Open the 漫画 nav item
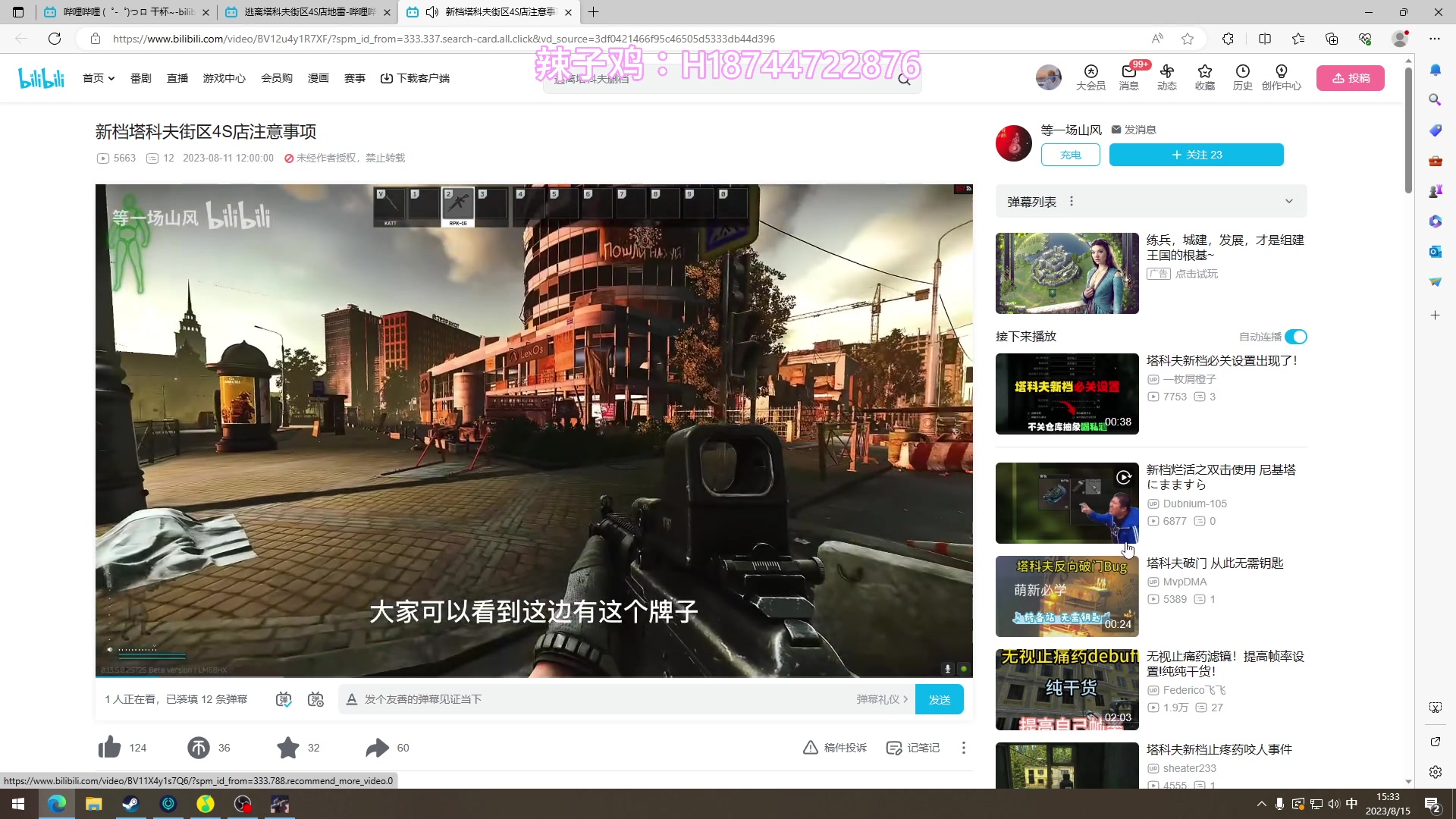This screenshot has width=1456, height=819. pos(318,78)
